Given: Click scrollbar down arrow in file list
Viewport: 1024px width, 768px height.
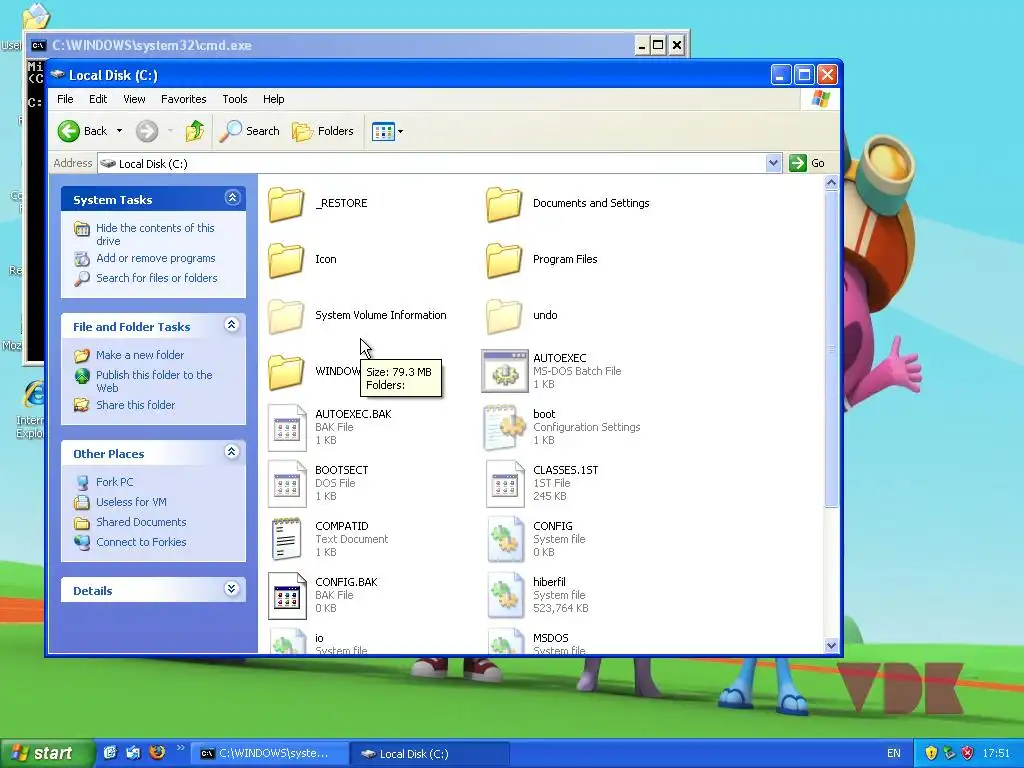Looking at the screenshot, I should [831, 646].
